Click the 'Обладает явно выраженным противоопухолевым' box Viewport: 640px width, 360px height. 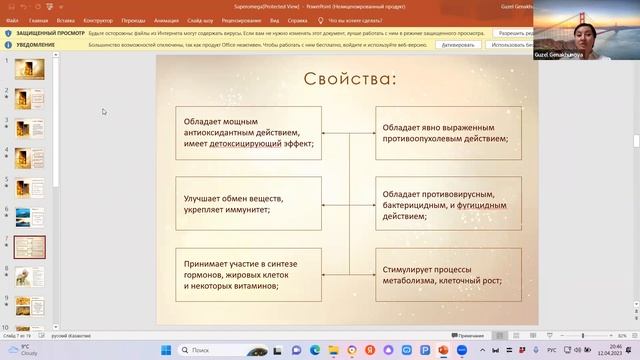pyautogui.click(x=448, y=133)
